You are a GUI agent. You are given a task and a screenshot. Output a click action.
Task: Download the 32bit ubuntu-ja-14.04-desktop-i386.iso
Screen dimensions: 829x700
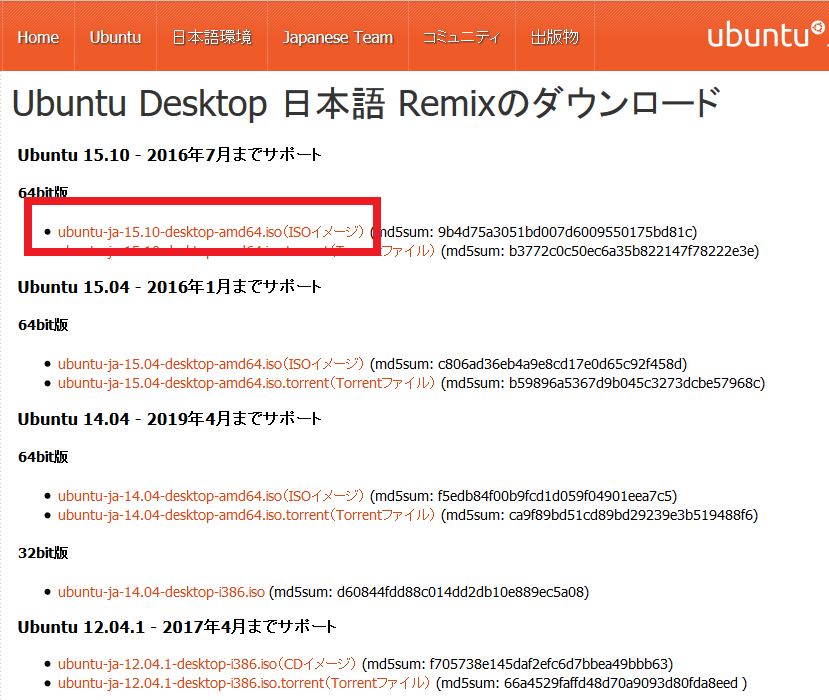(161, 592)
